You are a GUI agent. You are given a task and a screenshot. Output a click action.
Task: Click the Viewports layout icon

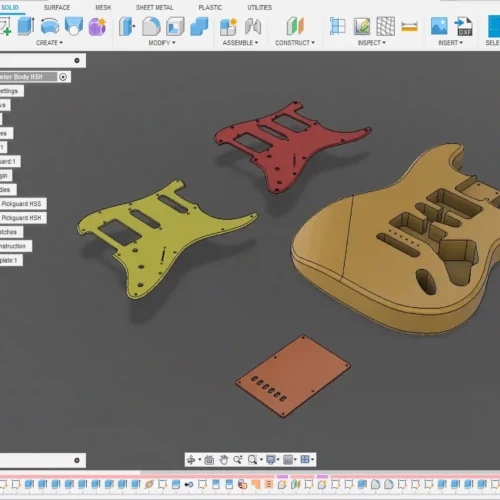[x=305, y=460]
